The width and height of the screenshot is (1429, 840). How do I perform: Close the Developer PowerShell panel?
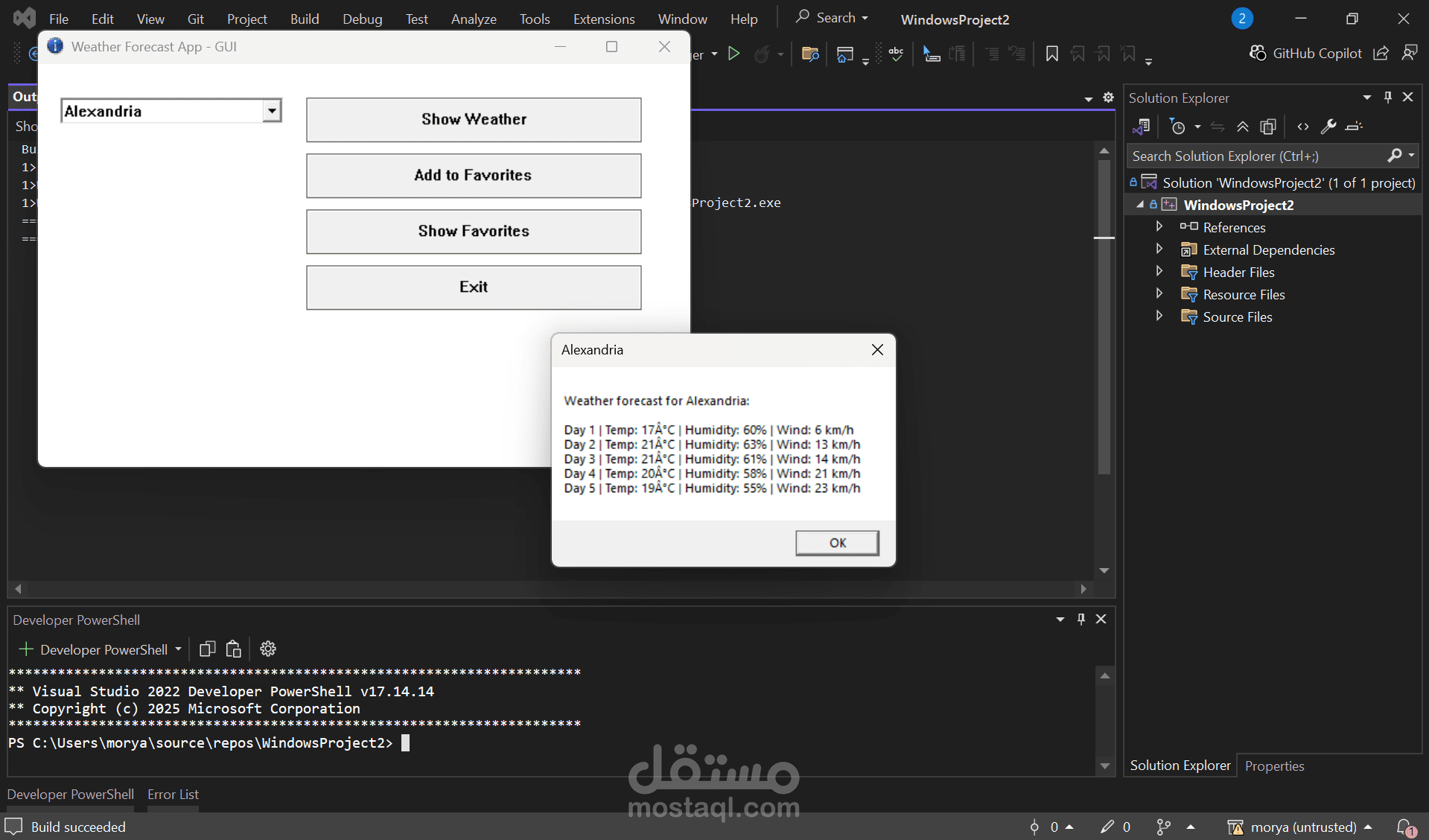1101,619
